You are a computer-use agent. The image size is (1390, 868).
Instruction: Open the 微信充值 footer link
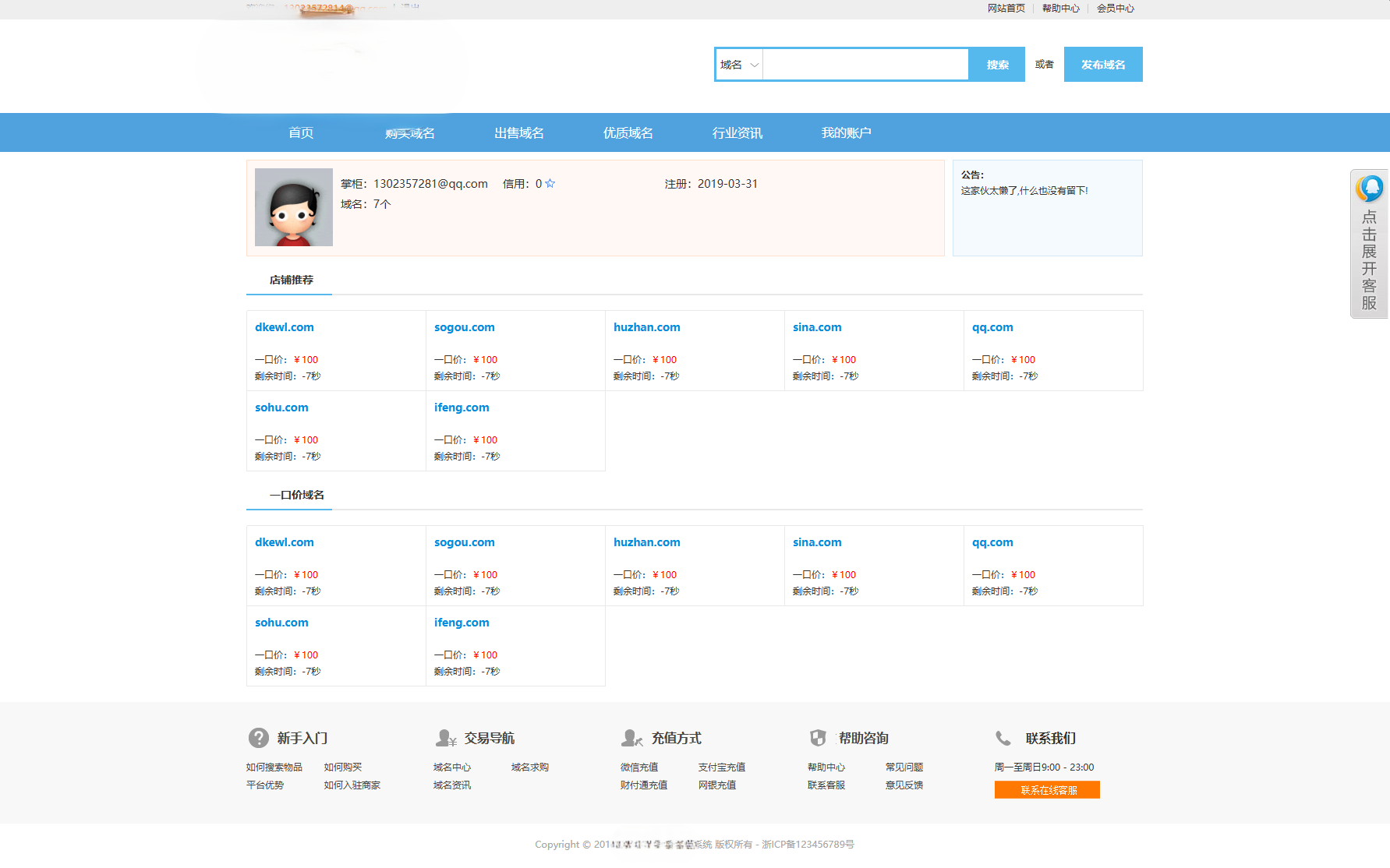pos(639,767)
